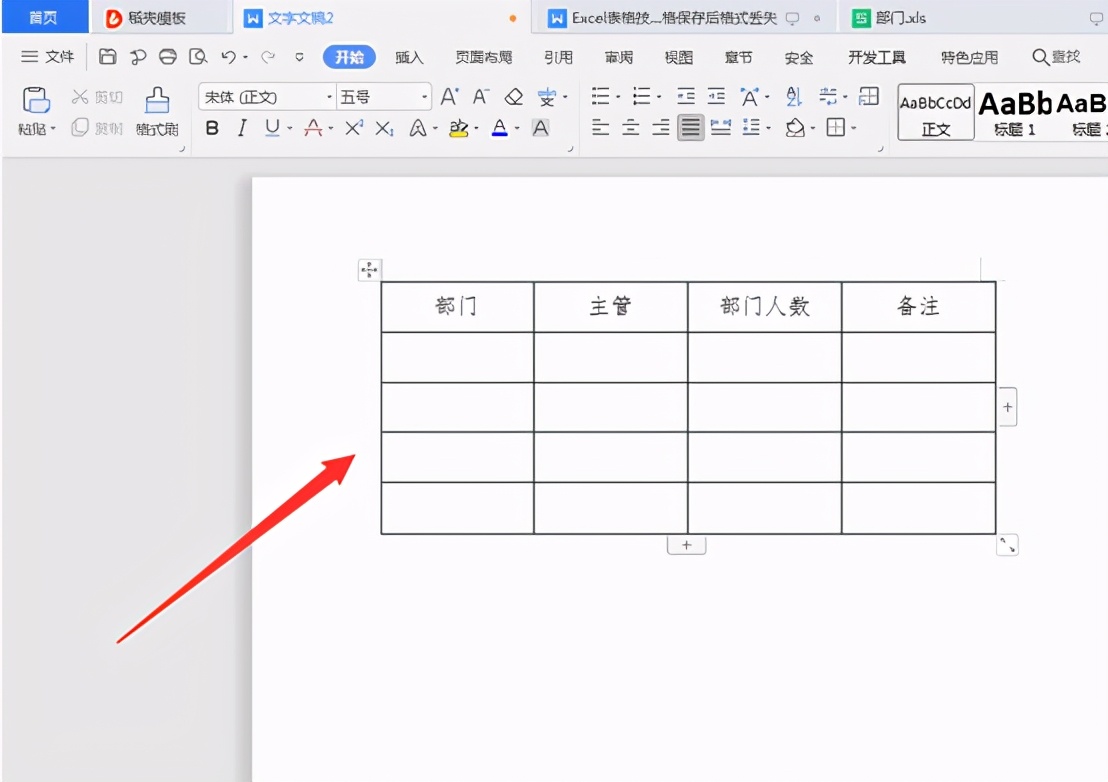Clear formatting with the eraser icon
Screen dimensions: 1108x782
(514, 97)
